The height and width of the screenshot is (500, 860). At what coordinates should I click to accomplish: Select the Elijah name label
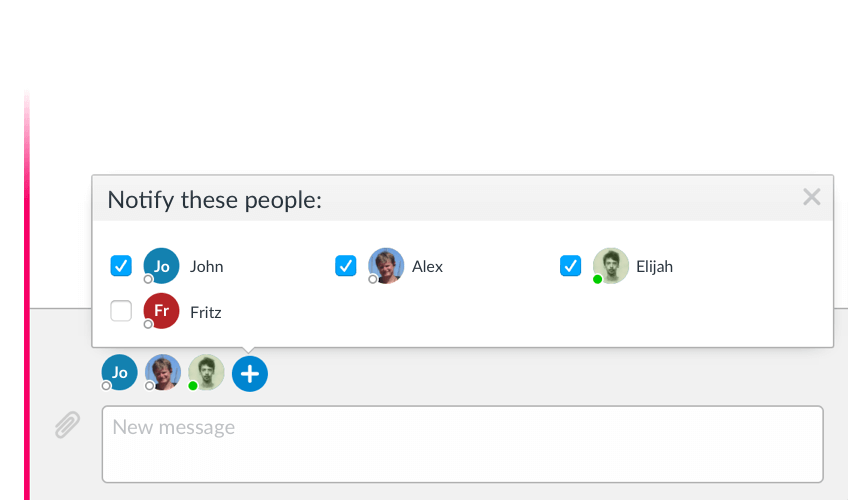click(x=654, y=267)
